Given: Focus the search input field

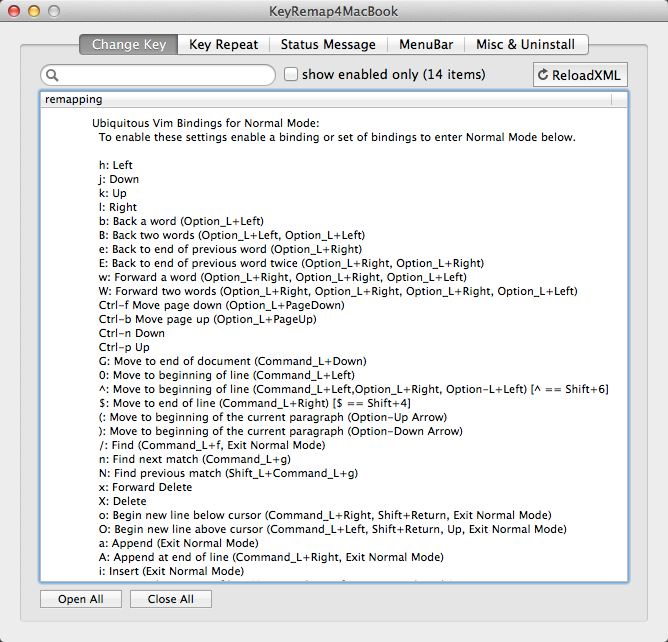Looking at the screenshot, I should coord(158,75).
